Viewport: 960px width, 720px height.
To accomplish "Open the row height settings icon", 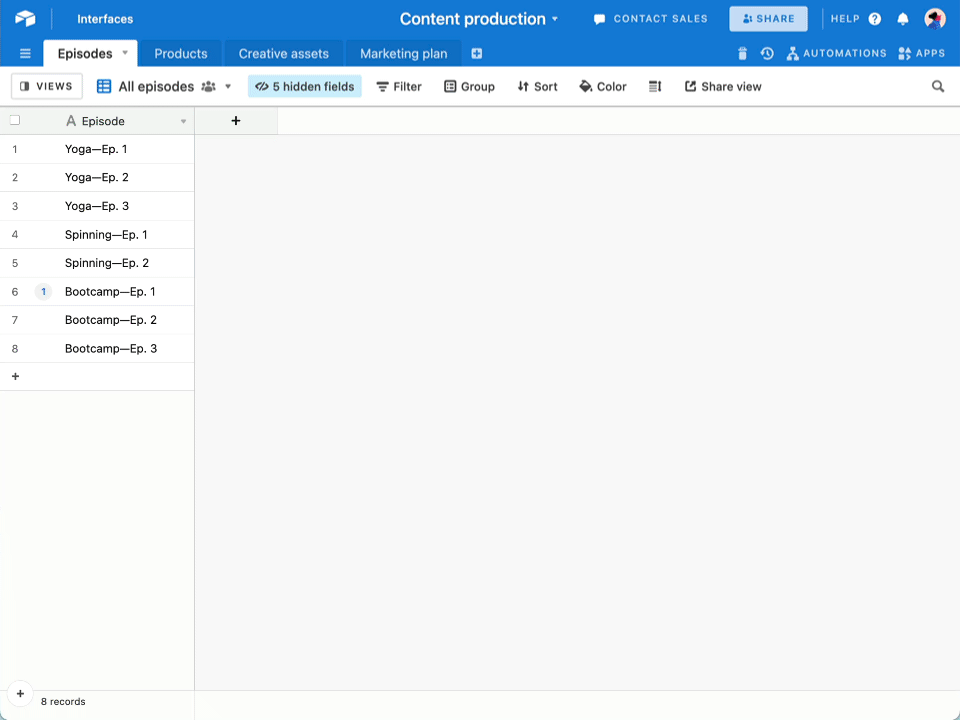I will pyautogui.click(x=655, y=86).
